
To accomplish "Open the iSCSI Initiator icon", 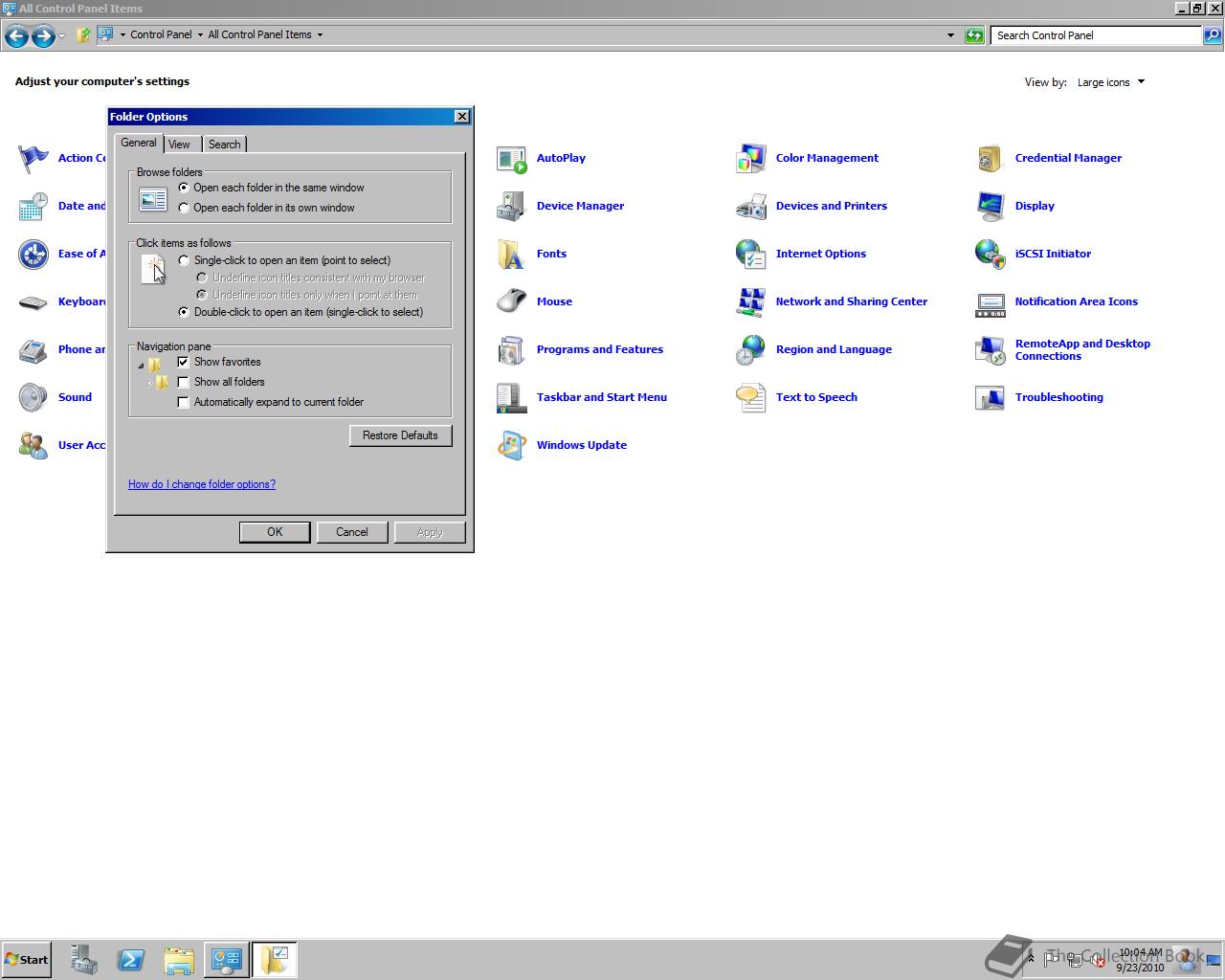I will (991, 255).
